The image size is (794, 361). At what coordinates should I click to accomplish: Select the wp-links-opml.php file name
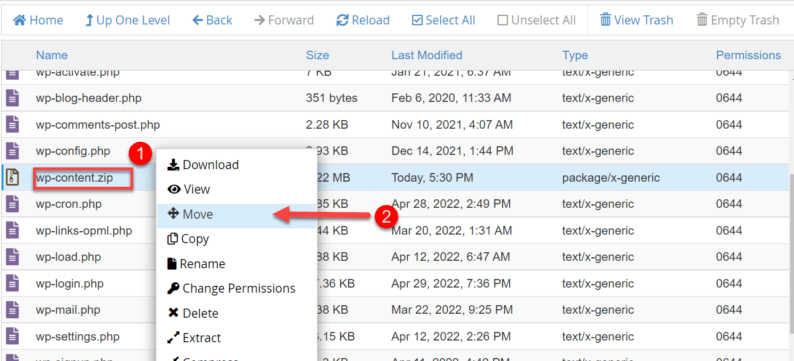[x=84, y=230]
